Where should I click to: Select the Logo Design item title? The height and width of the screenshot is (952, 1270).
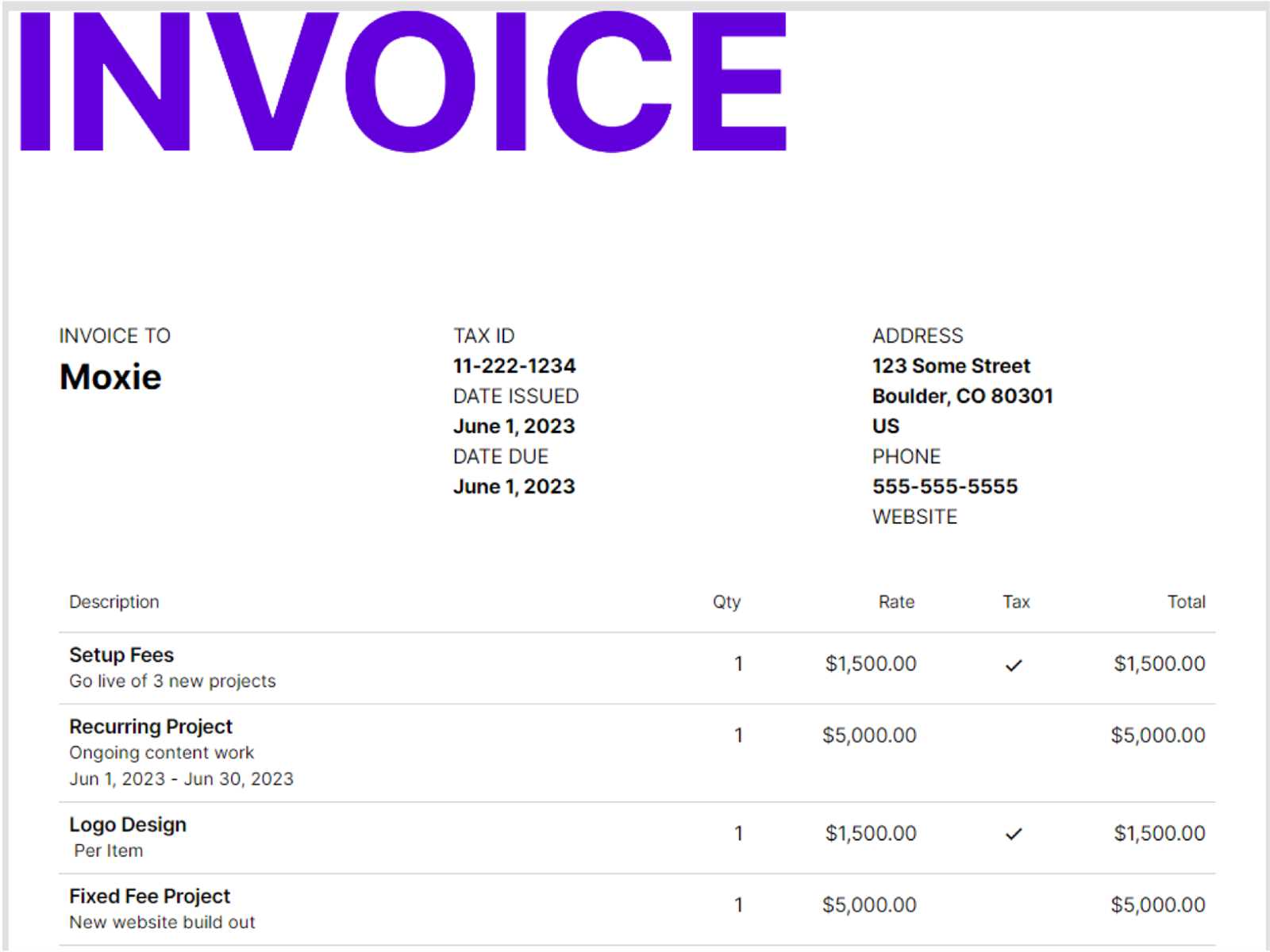pyautogui.click(x=128, y=825)
